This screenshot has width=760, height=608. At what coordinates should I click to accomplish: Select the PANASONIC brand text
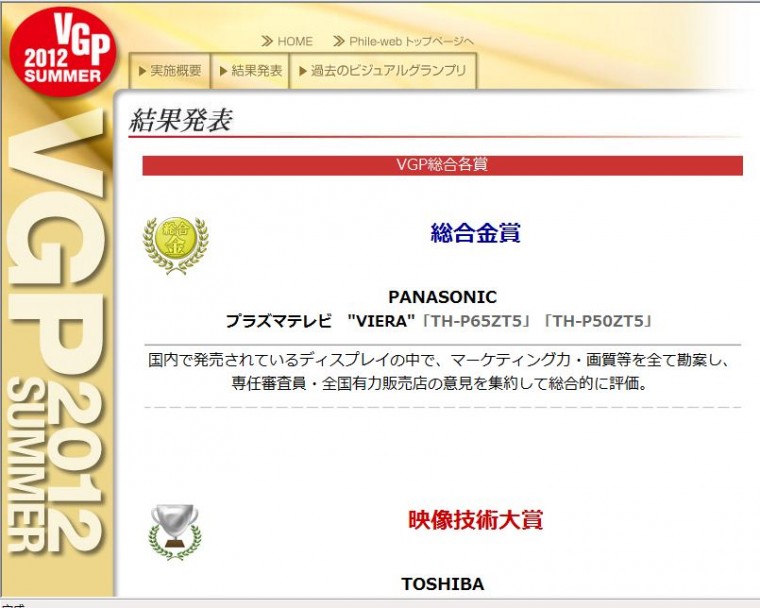tap(443, 297)
